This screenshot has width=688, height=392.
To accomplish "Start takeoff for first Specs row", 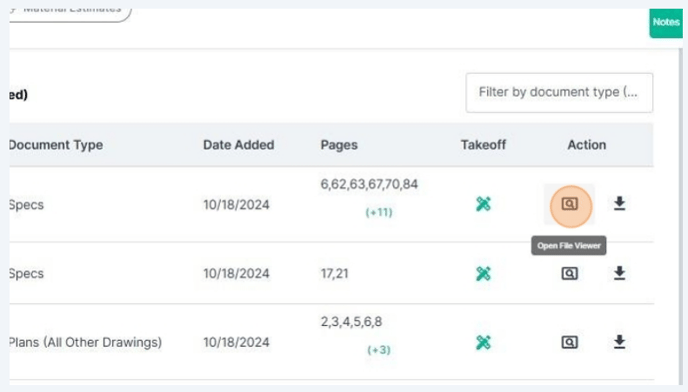I will 483,204.
